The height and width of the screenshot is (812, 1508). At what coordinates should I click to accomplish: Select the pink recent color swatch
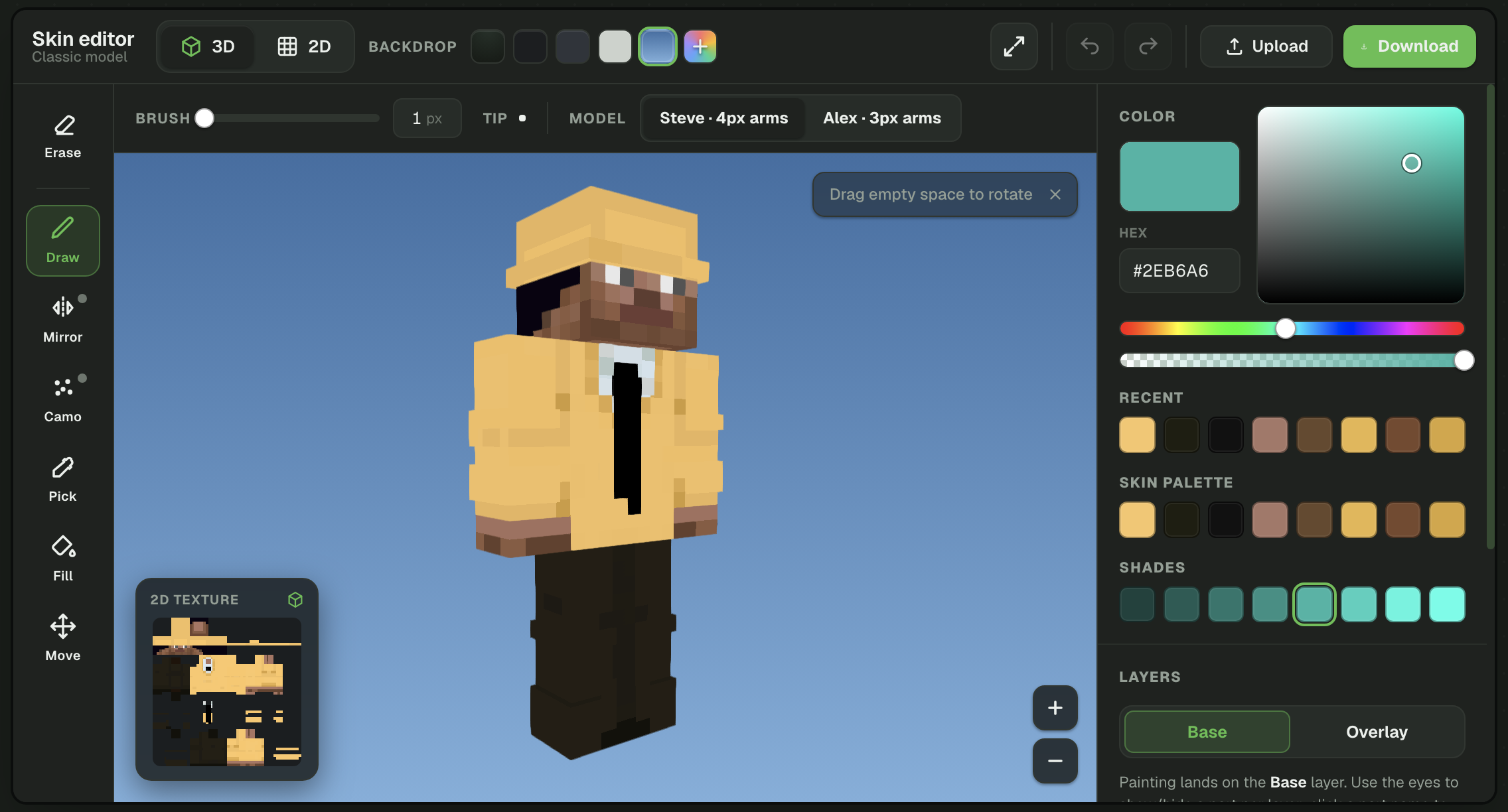(1270, 435)
